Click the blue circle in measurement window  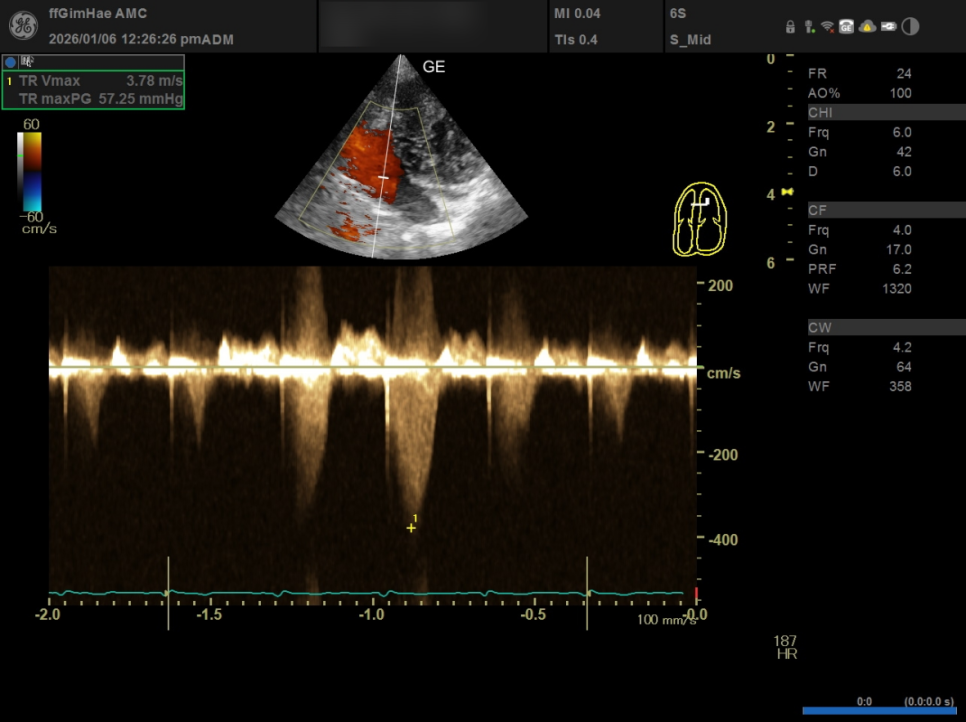[11, 62]
